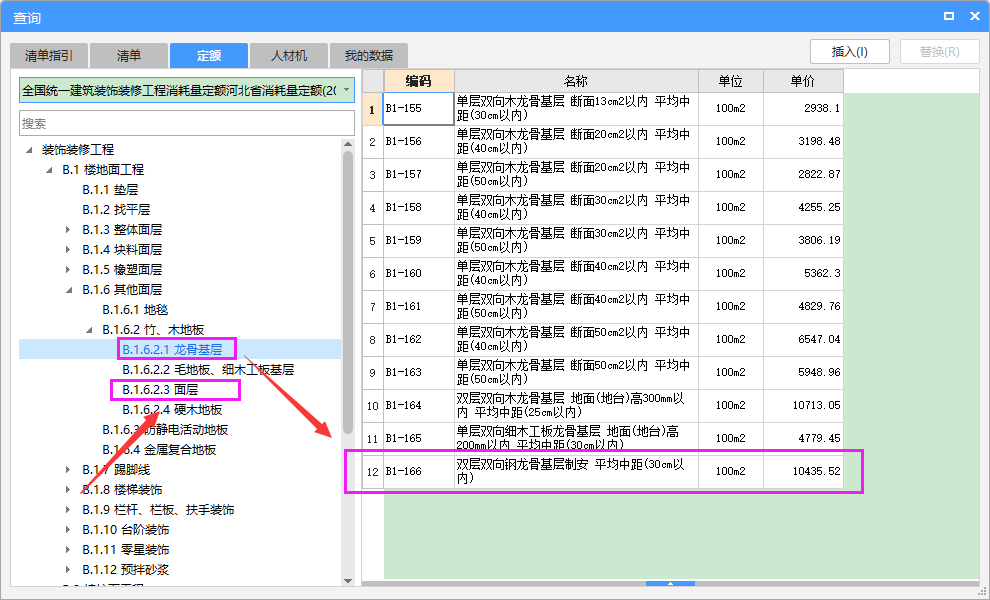
Task: Click the tree scrollbar up arrow
Action: (x=348, y=144)
